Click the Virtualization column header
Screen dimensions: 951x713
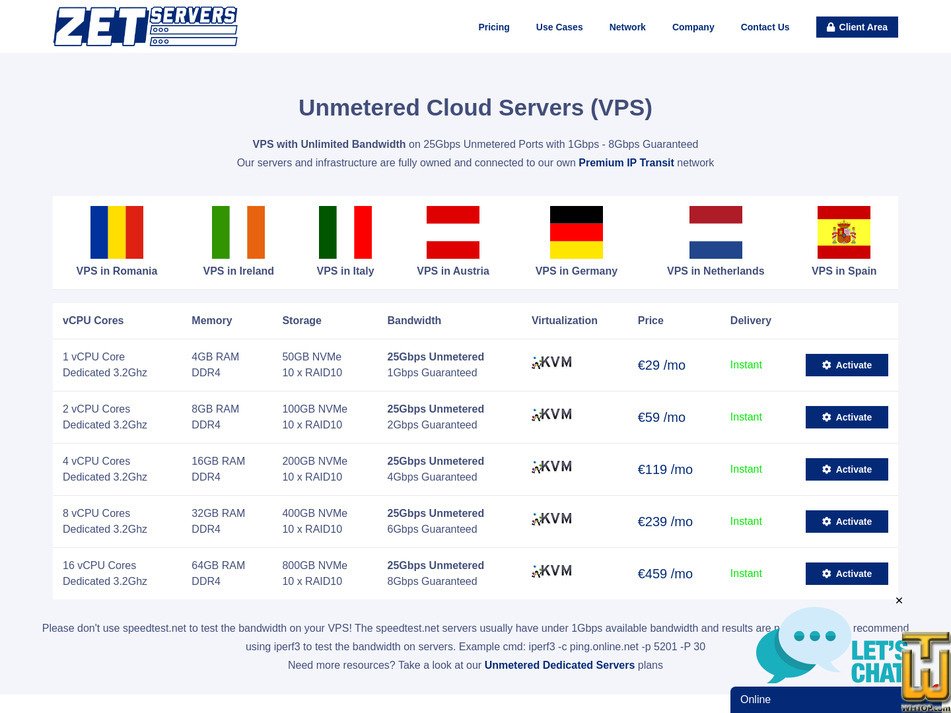[564, 320]
